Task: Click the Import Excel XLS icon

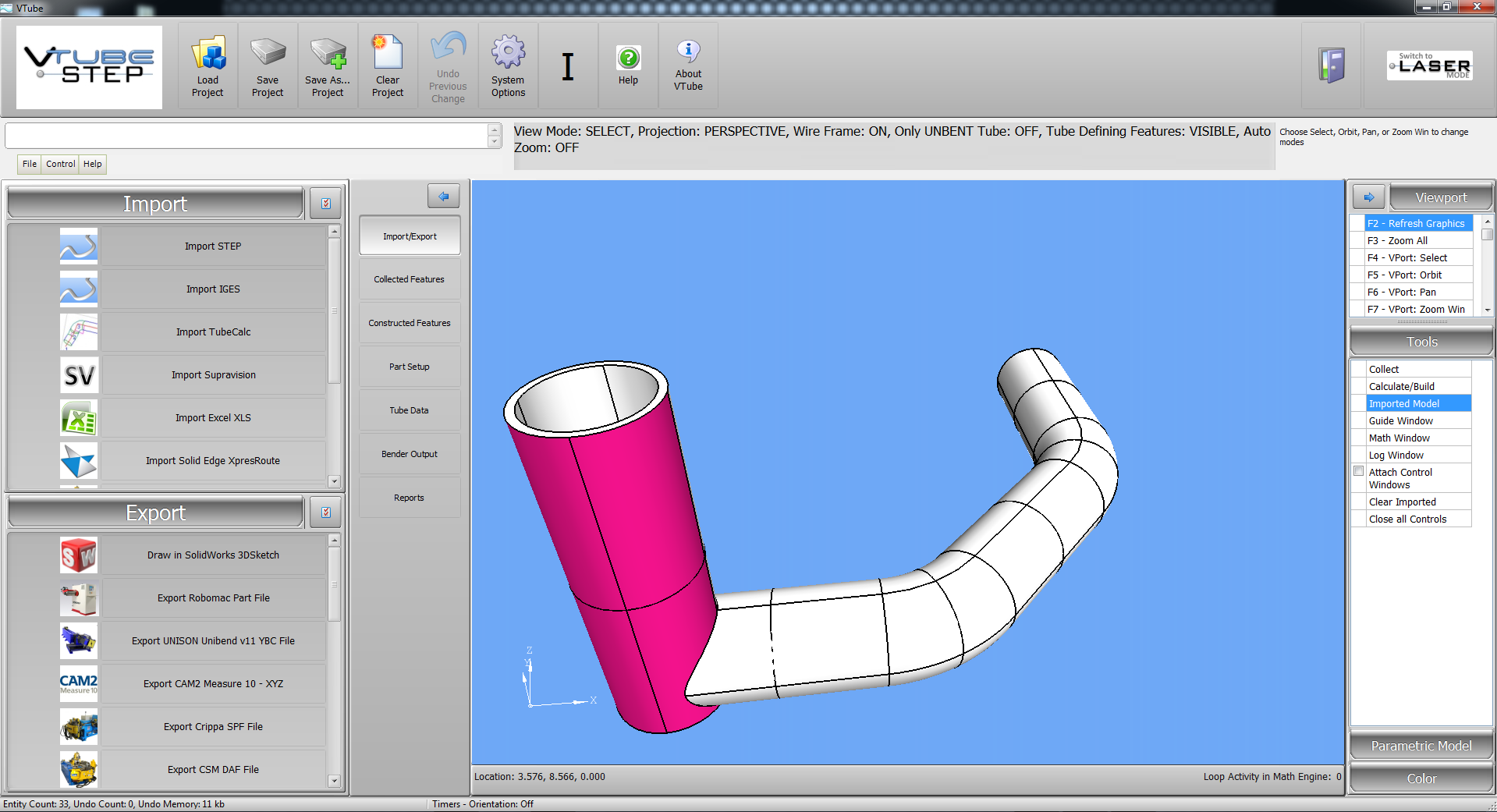Action: 79,418
